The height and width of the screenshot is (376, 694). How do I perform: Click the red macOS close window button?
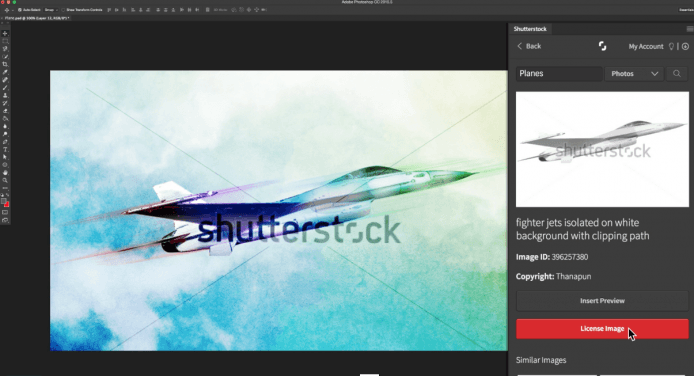coord(3,2)
